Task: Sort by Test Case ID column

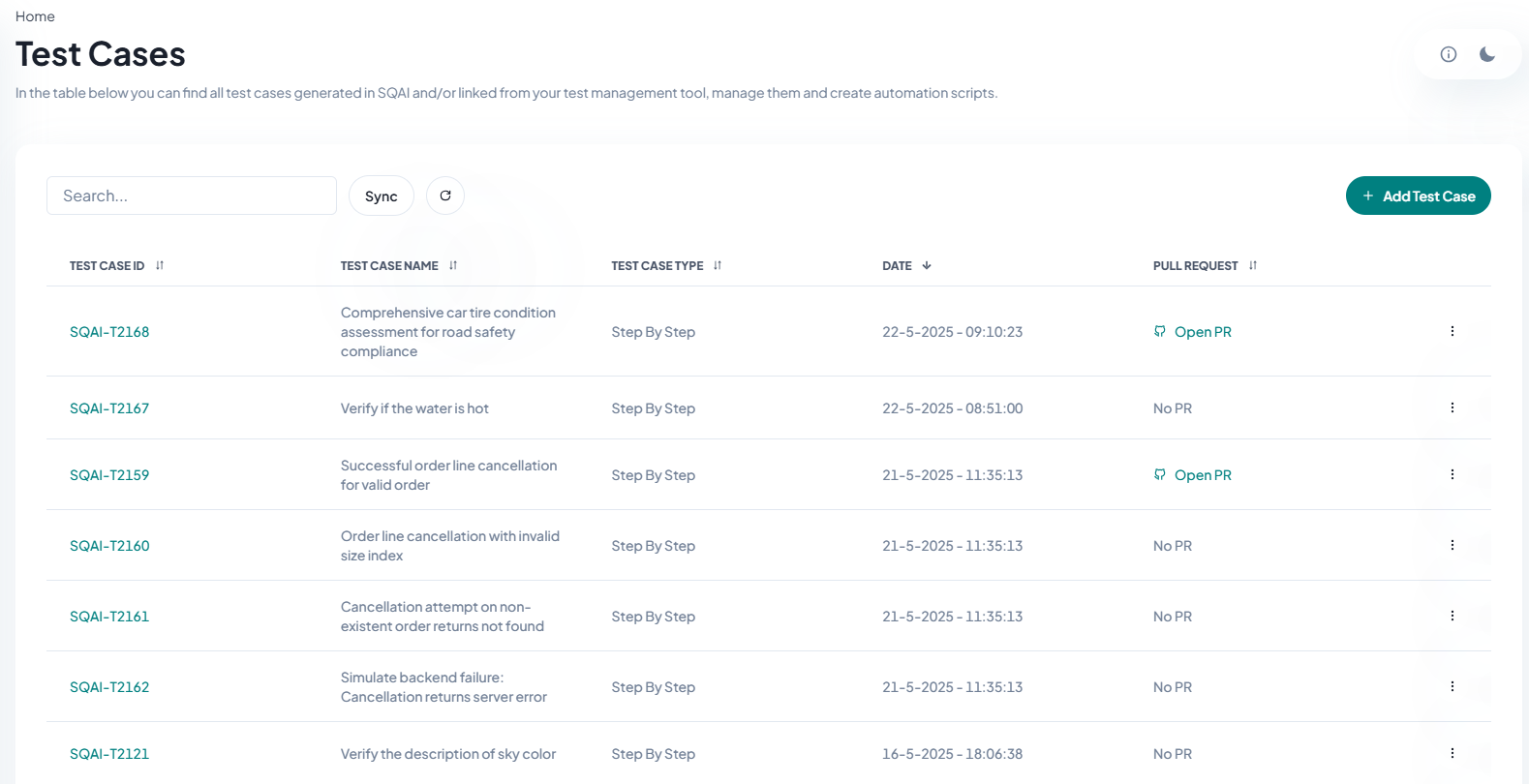Action: 160,265
